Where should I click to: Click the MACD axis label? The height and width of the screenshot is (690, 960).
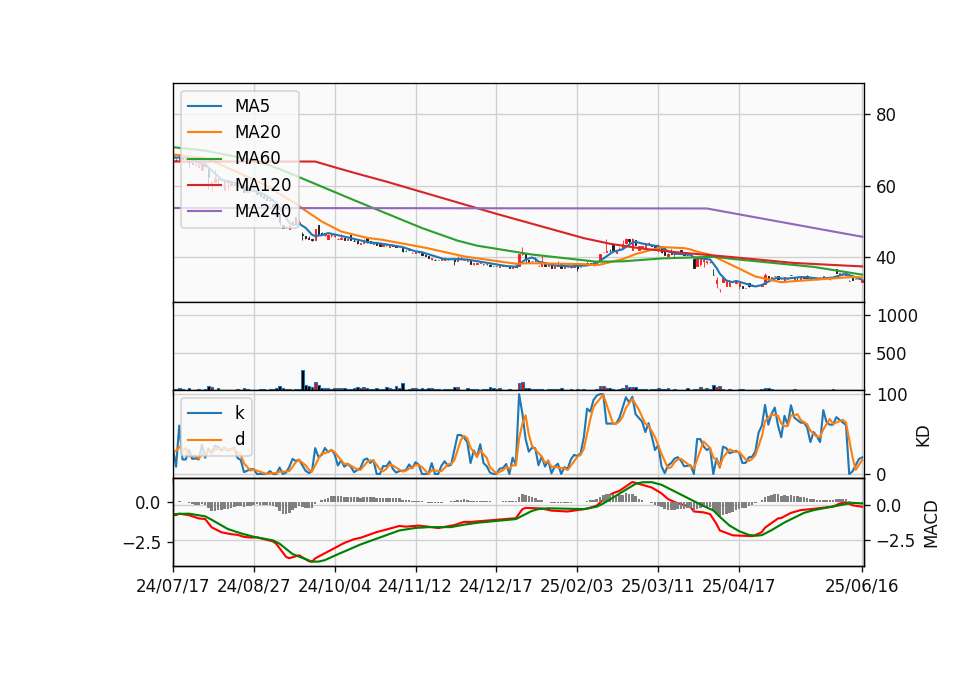[931, 524]
